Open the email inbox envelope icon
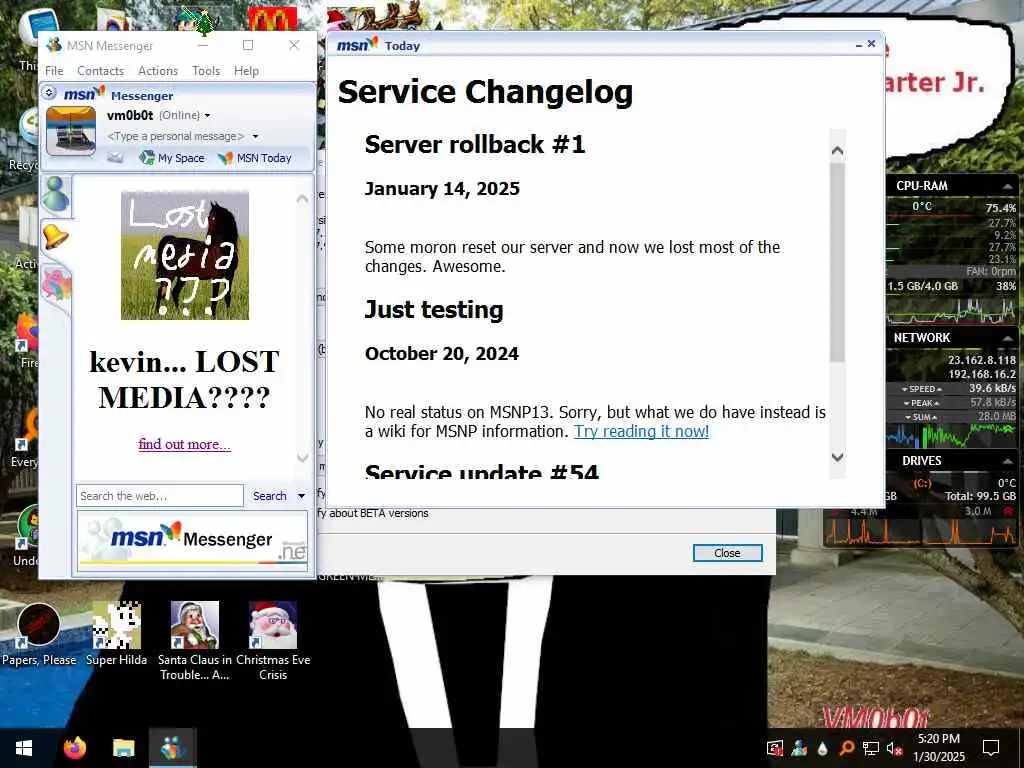The height and width of the screenshot is (768, 1024). tap(115, 157)
